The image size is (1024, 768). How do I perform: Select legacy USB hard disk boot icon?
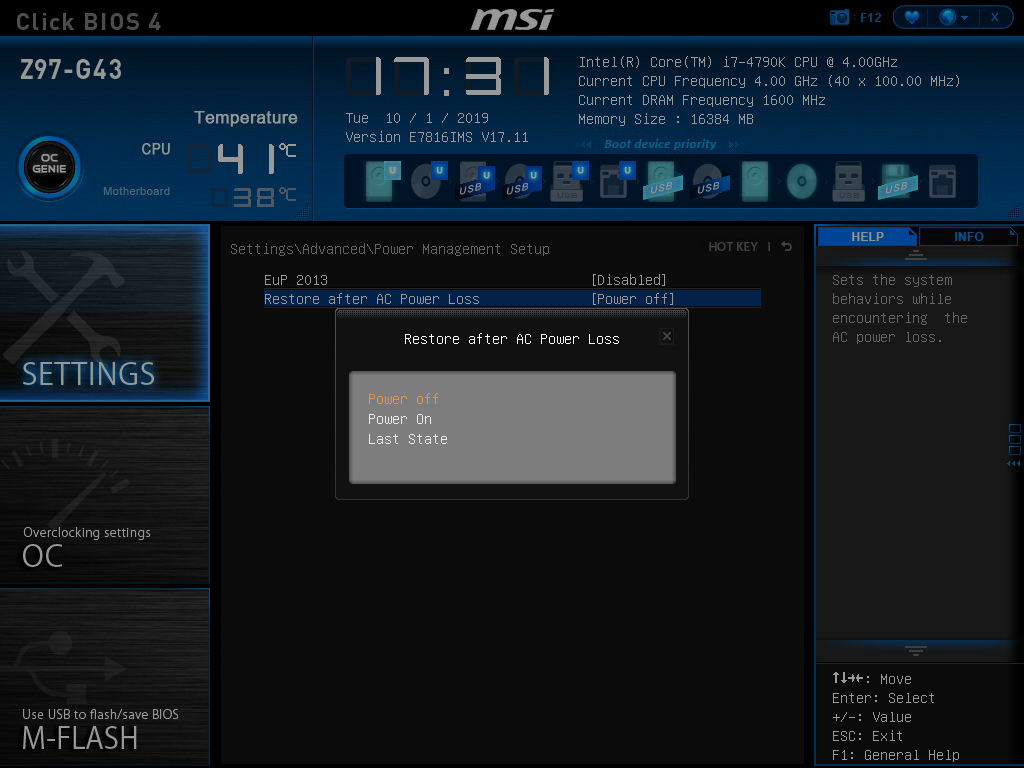click(x=662, y=180)
